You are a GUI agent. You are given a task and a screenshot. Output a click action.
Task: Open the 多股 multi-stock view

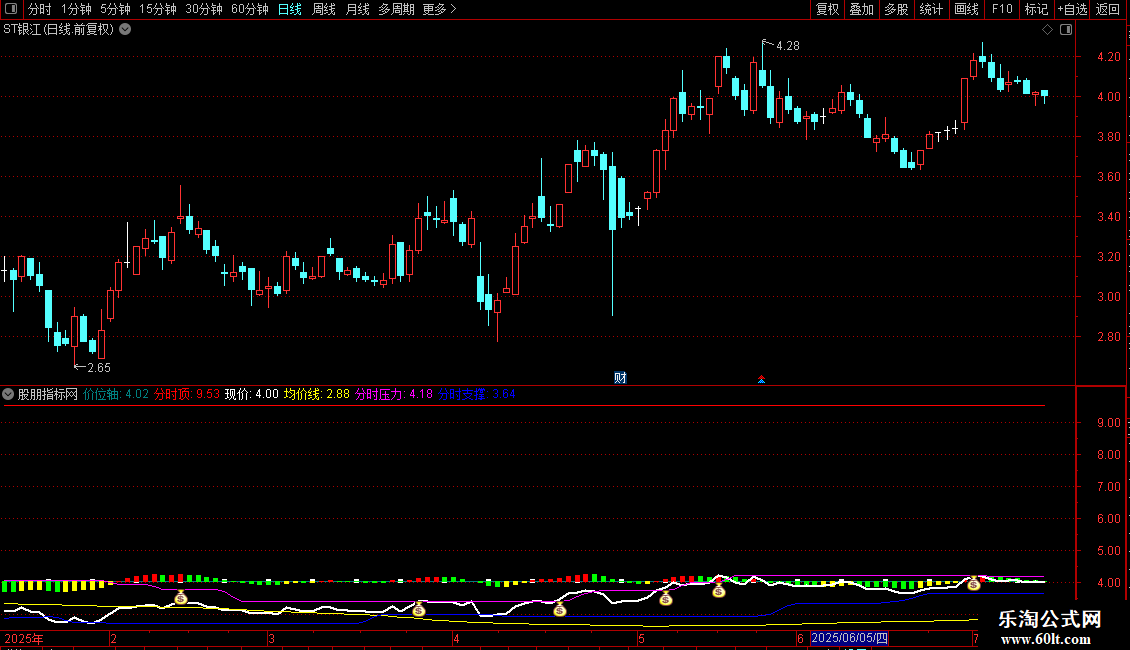896,9
